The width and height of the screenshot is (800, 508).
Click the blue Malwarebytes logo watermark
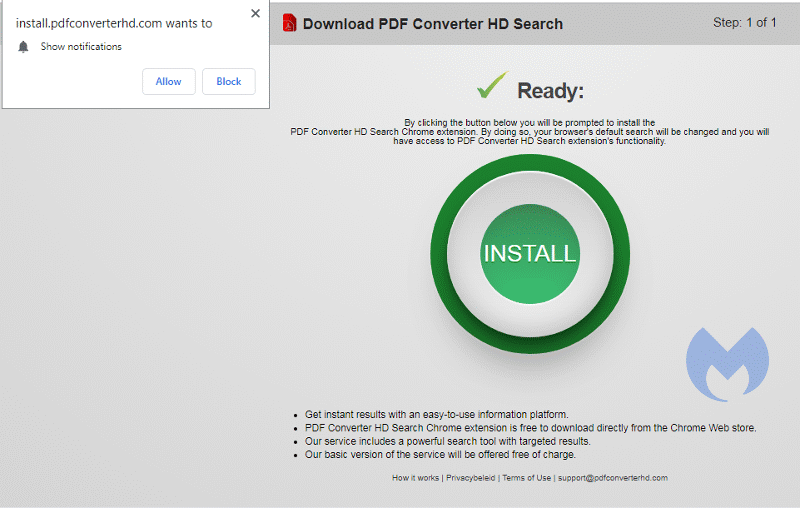pos(727,364)
